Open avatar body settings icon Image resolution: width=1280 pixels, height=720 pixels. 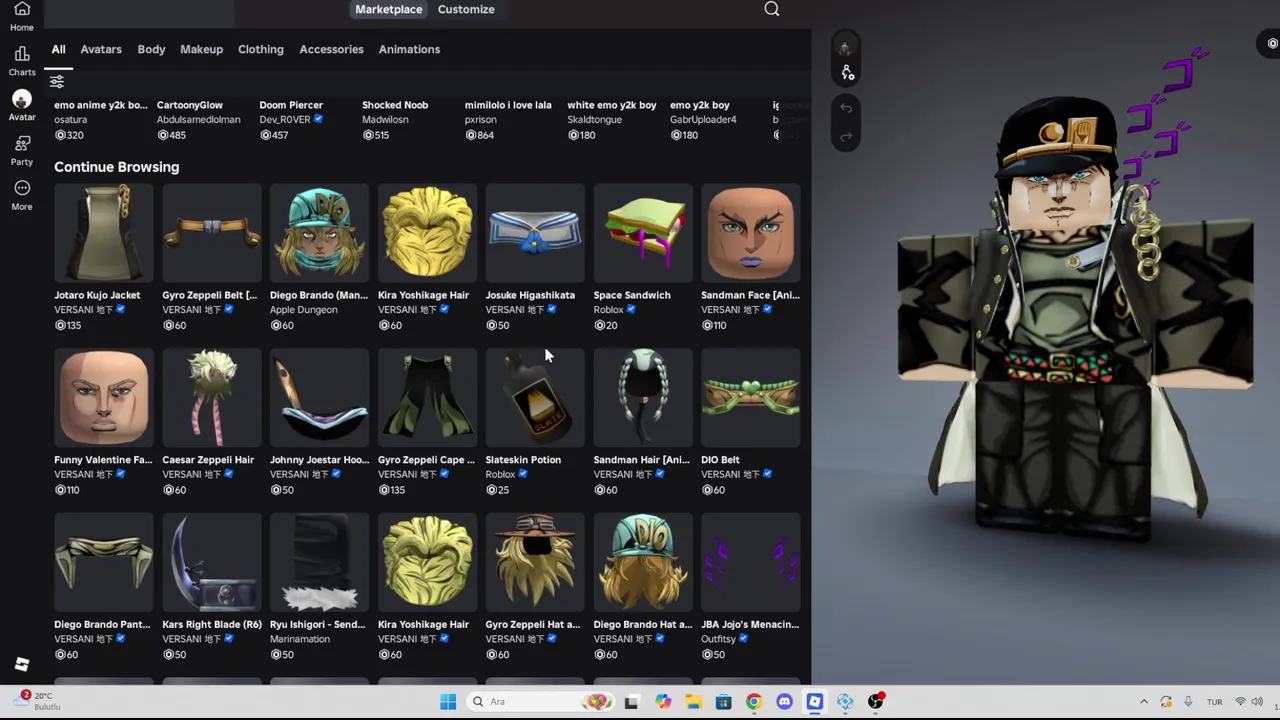click(847, 72)
